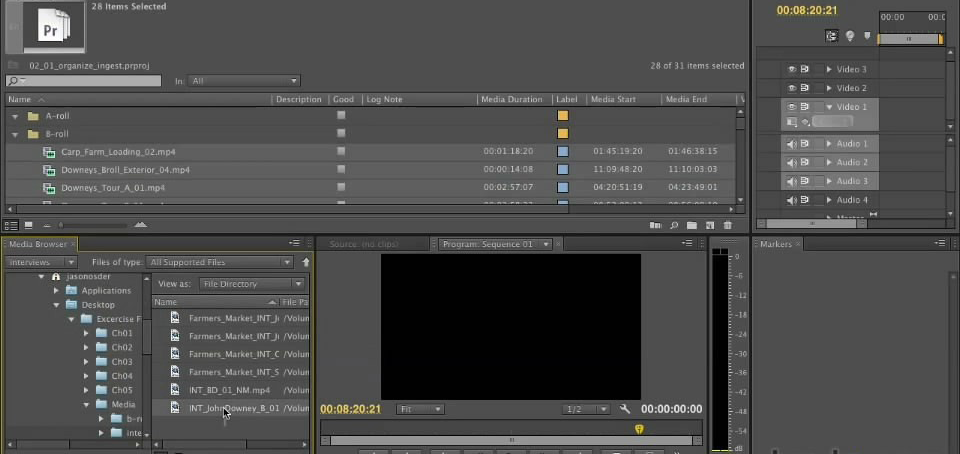Go up one folder level in Media Browser
The width and height of the screenshot is (960, 454).
pos(306,262)
